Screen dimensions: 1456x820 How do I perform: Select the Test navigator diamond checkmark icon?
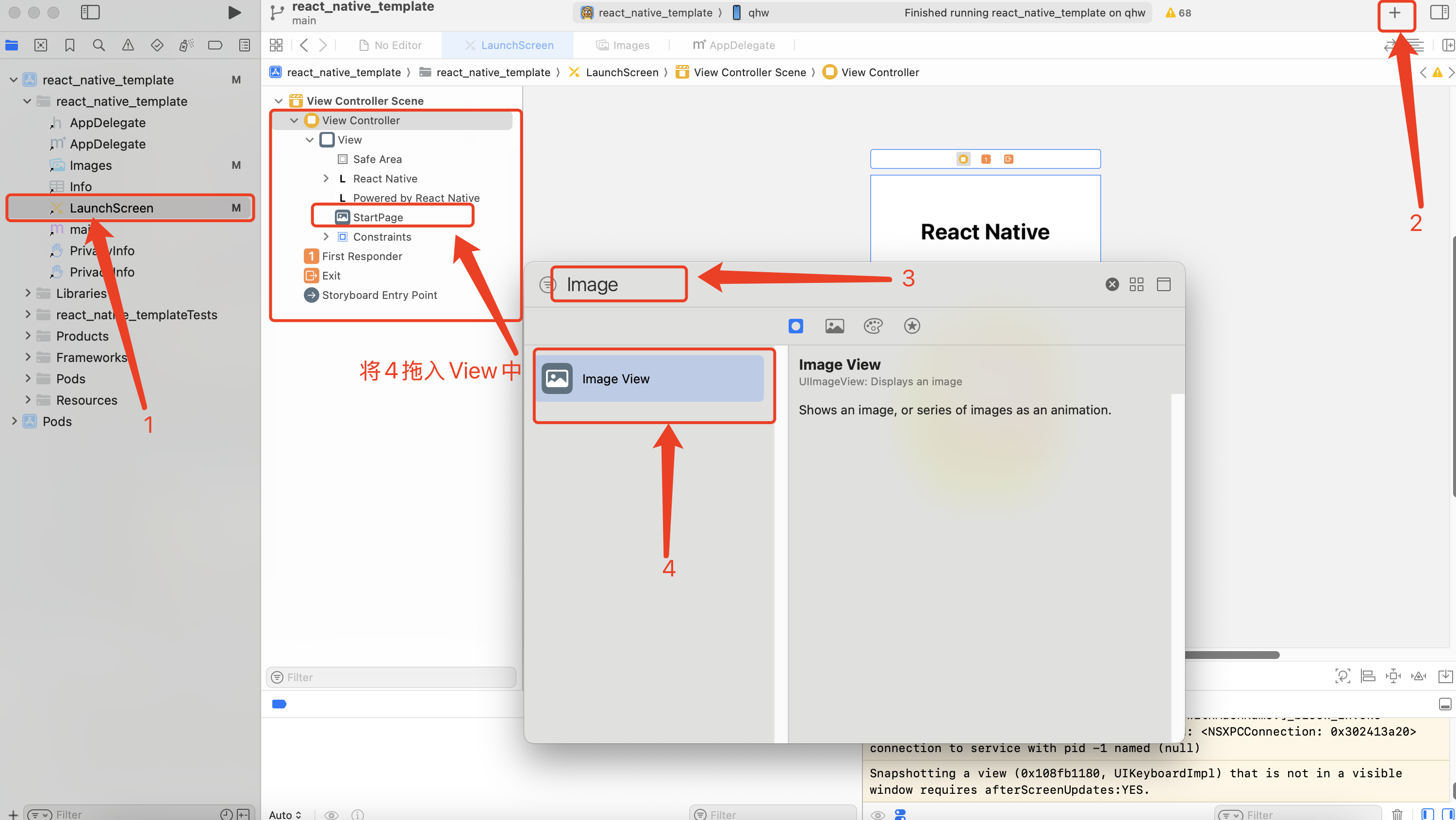point(157,45)
